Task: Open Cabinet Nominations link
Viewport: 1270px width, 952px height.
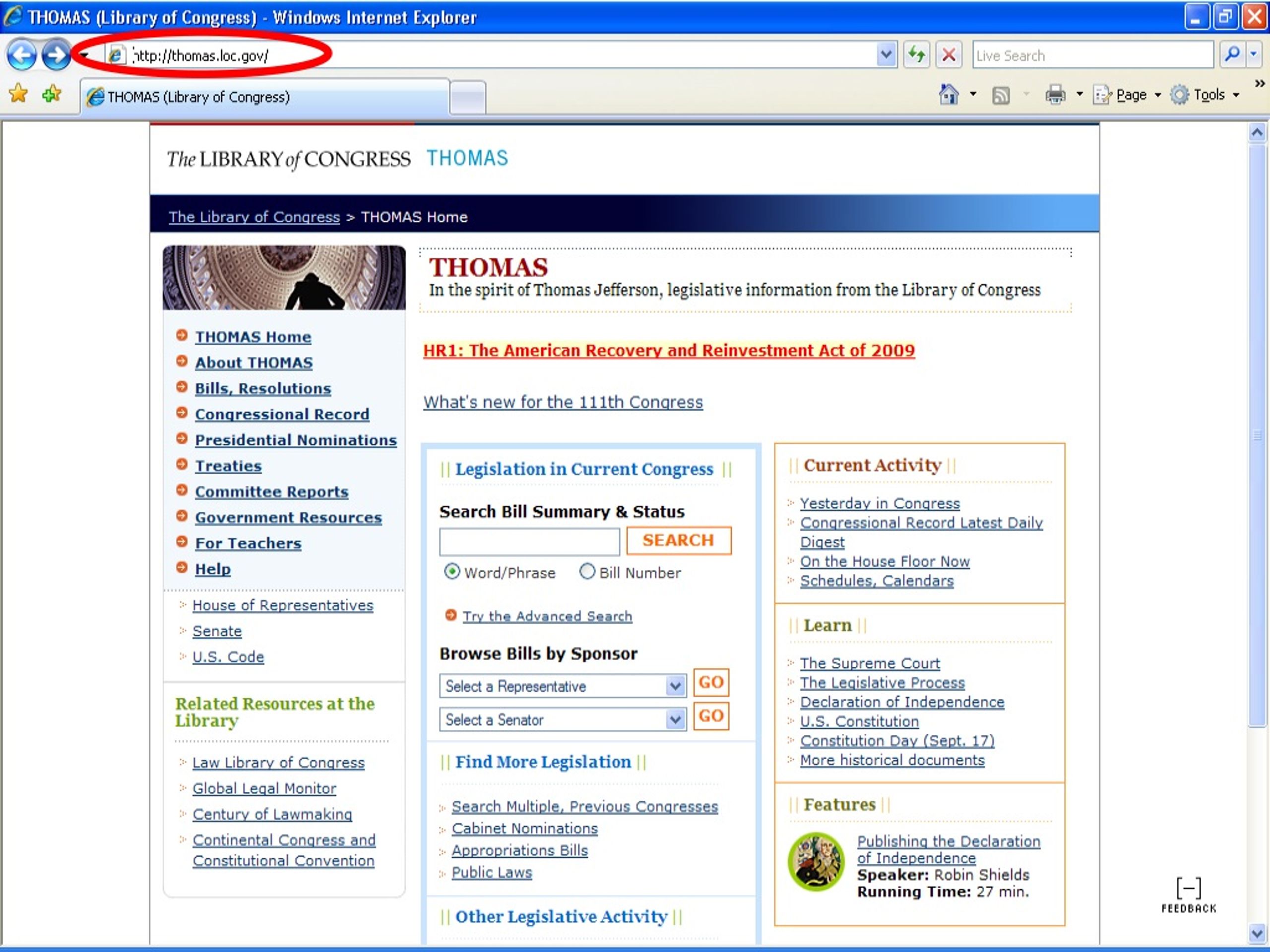Action: tap(524, 829)
